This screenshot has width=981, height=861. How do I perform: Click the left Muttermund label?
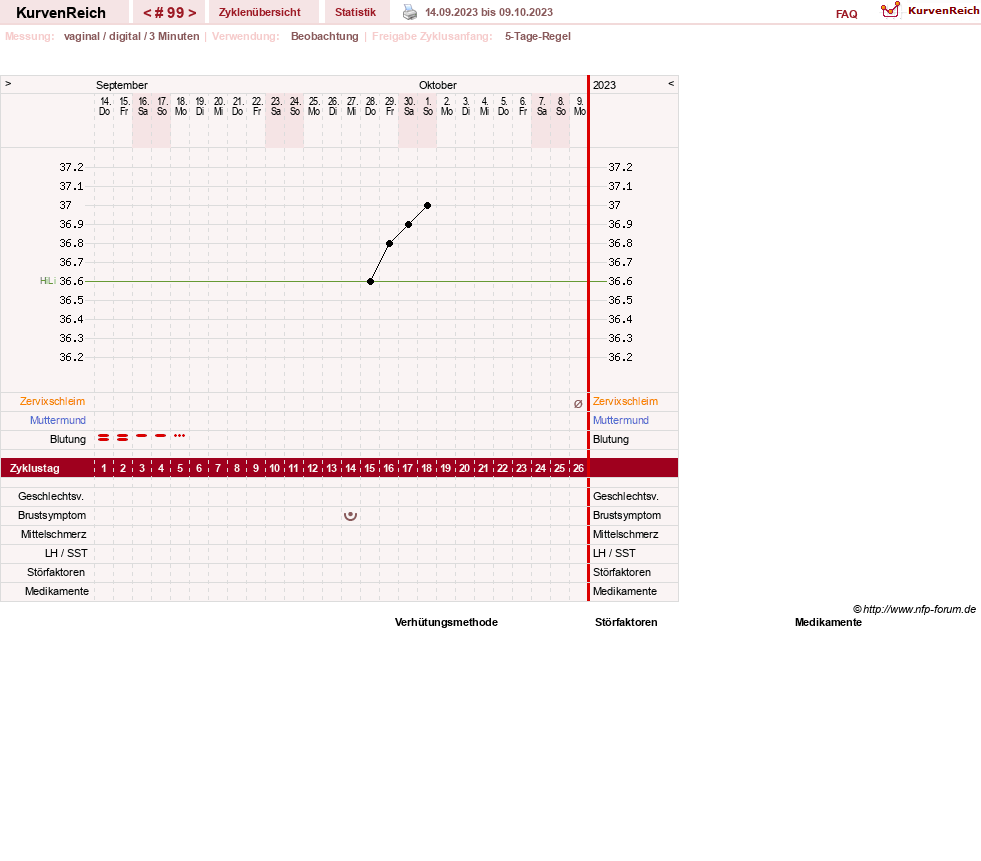(x=58, y=420)
